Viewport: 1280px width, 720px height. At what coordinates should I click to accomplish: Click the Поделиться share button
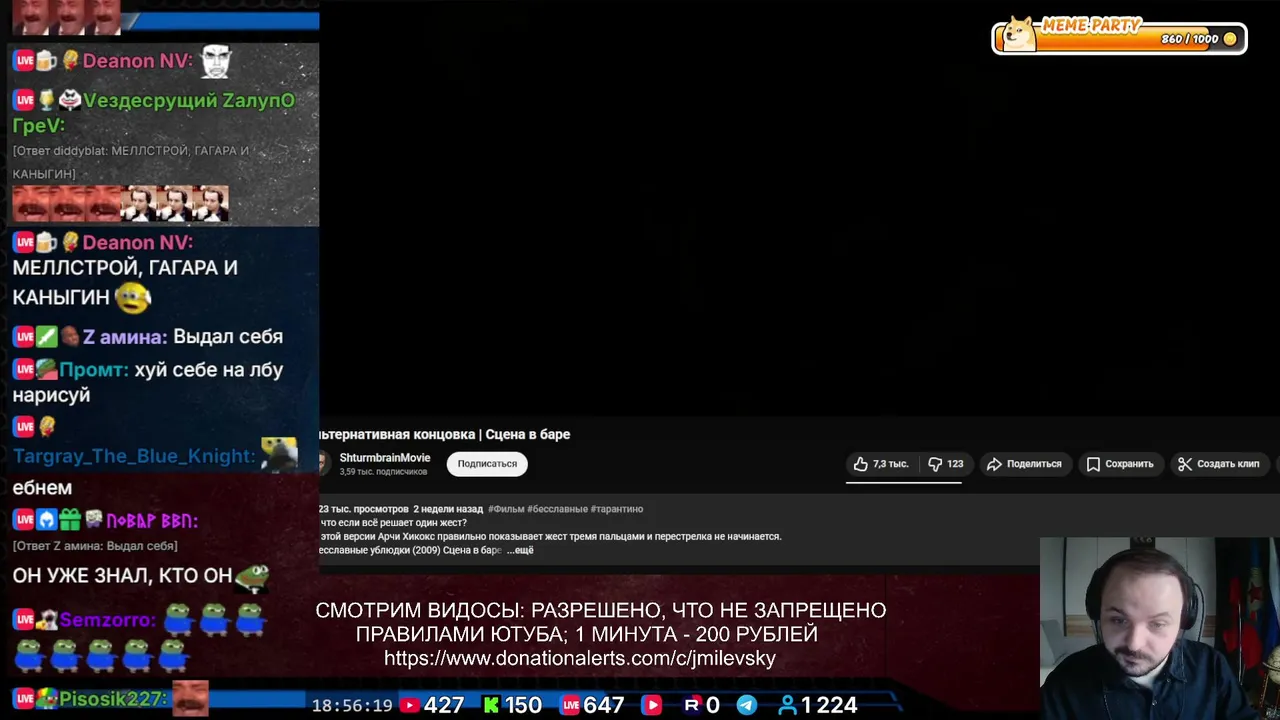(1024, 464)
